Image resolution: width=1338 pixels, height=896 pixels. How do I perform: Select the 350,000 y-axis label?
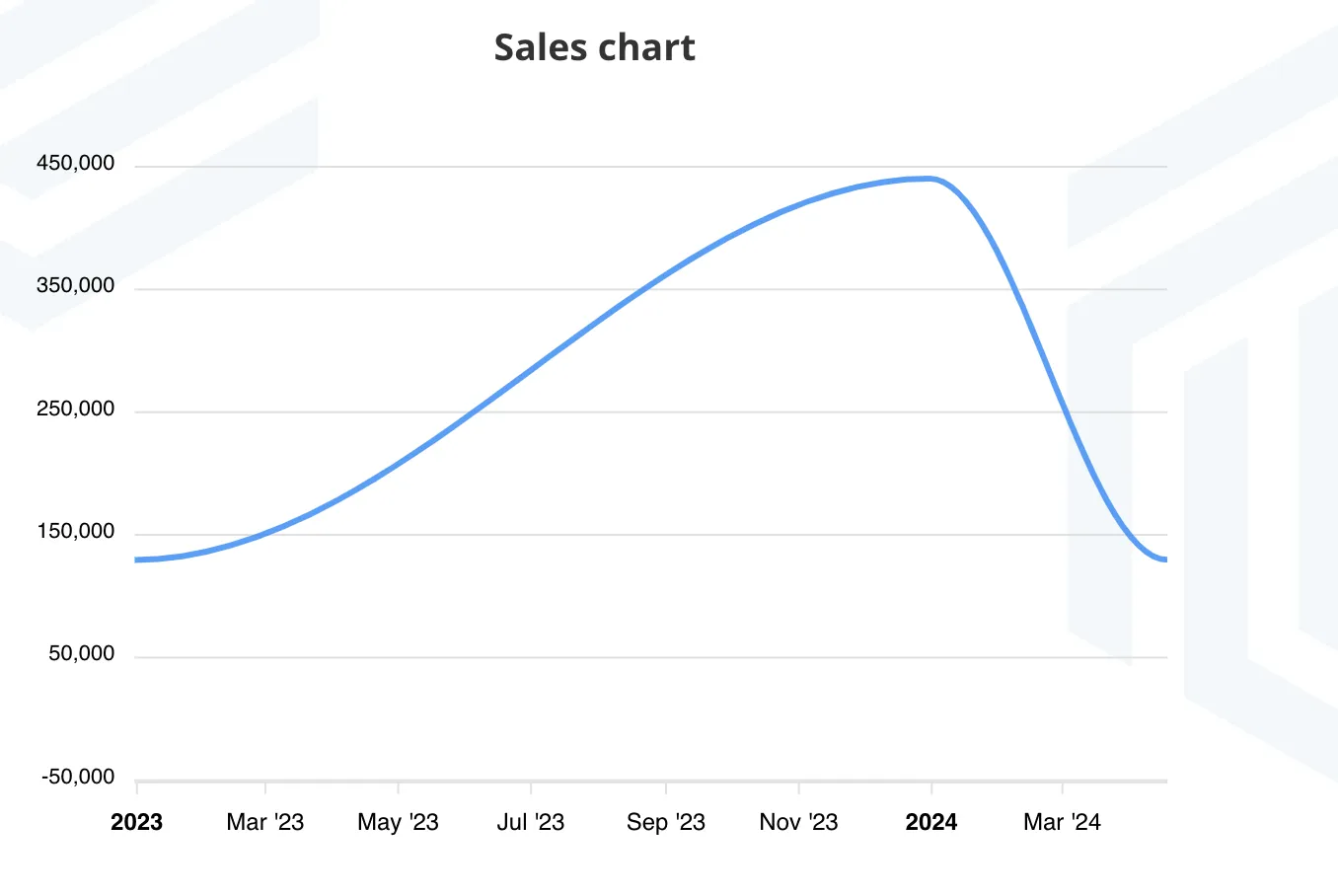tap(76, 286)
